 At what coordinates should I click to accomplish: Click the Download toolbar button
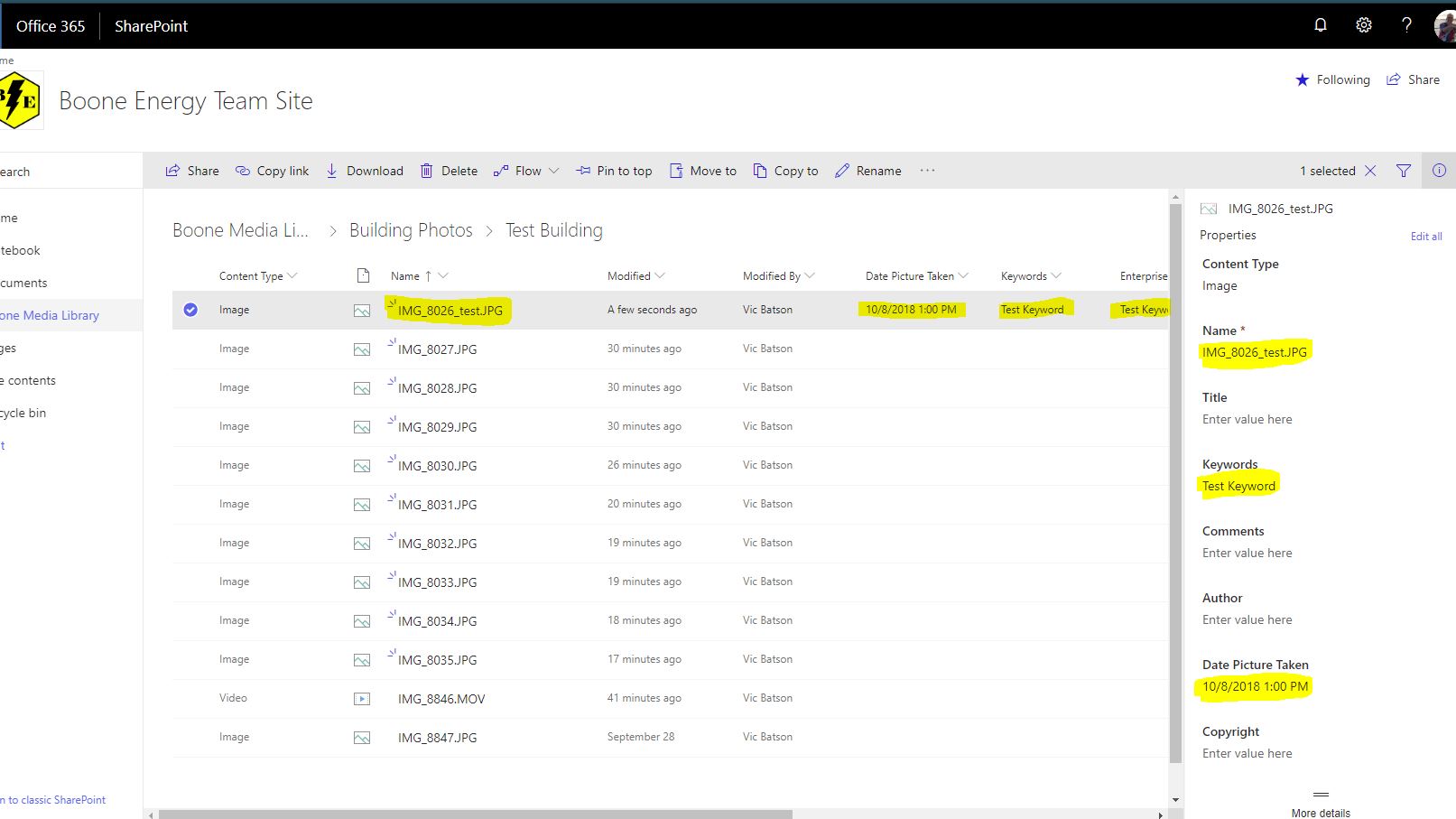[x=365, y=171]
